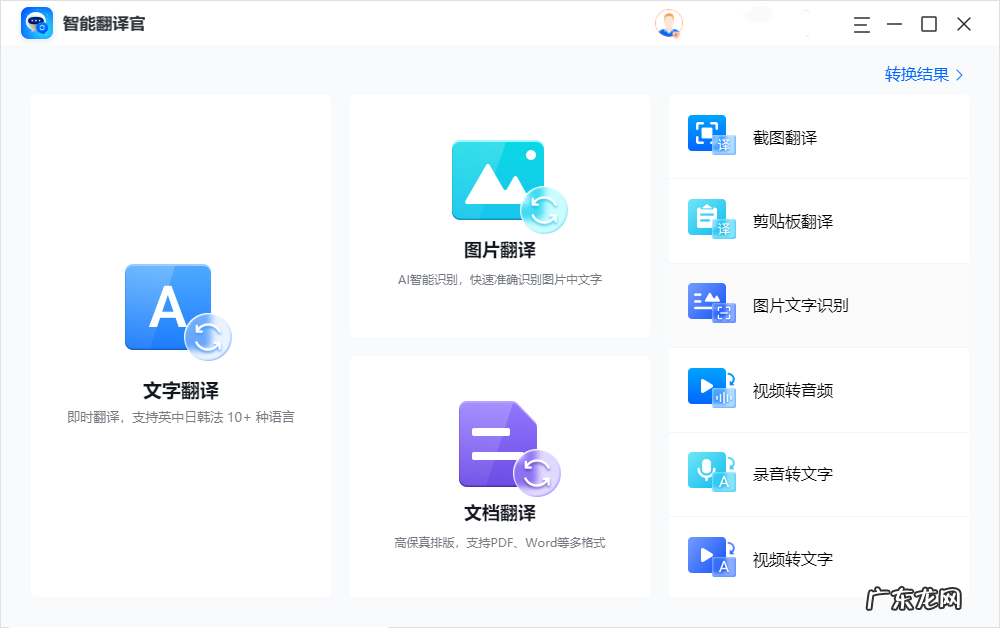Screen dimensions: 1000x628
Task: Expand the chevron next to 转换结果
Action: pyautogui.click(x=960, y=75)
